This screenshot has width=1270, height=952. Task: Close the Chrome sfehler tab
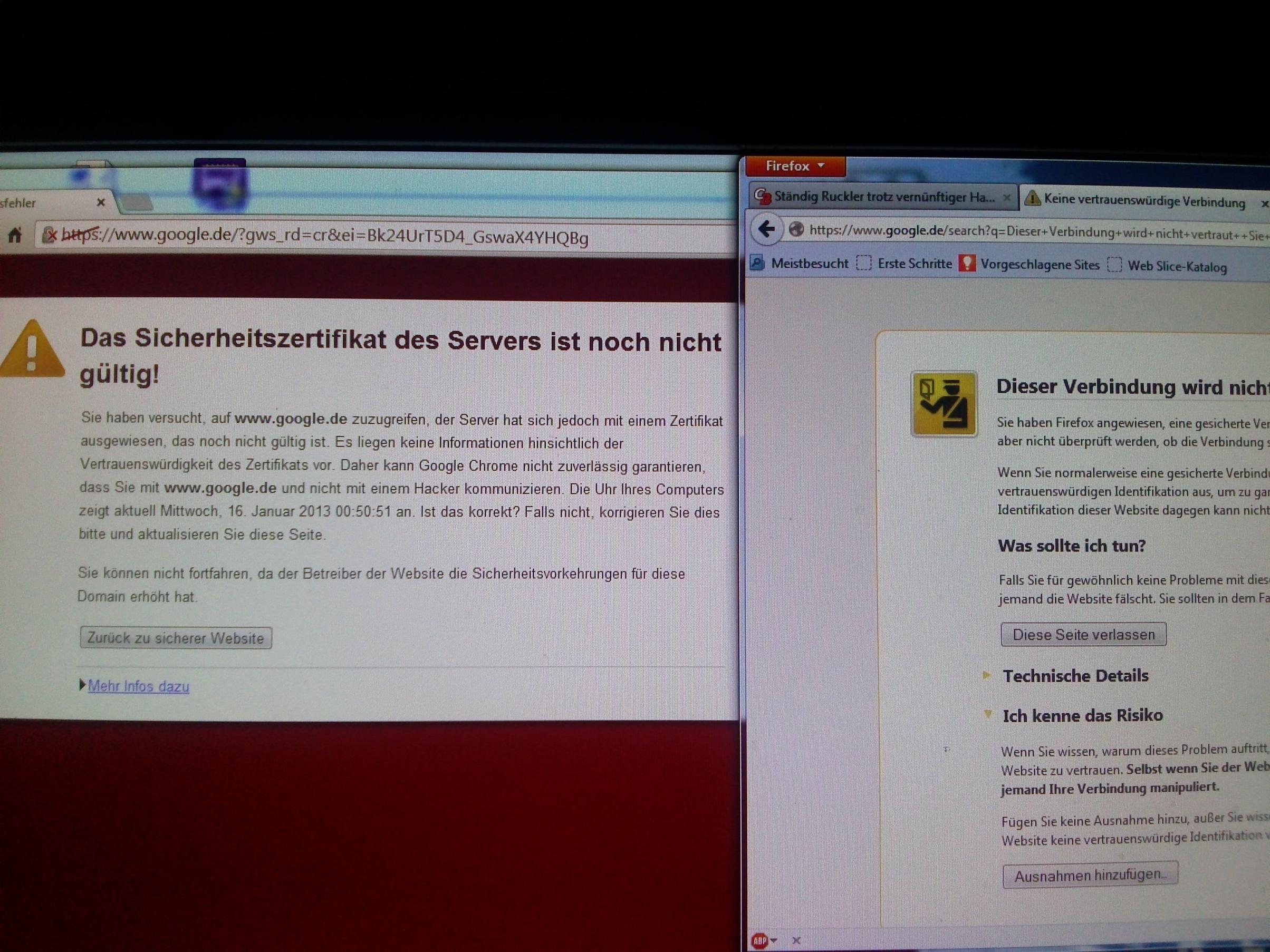click(x=101, y=202)
